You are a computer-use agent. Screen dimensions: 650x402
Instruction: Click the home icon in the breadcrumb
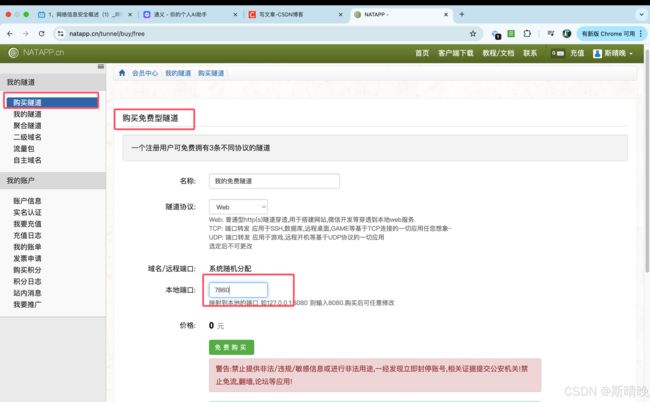[x=122, y=73]
